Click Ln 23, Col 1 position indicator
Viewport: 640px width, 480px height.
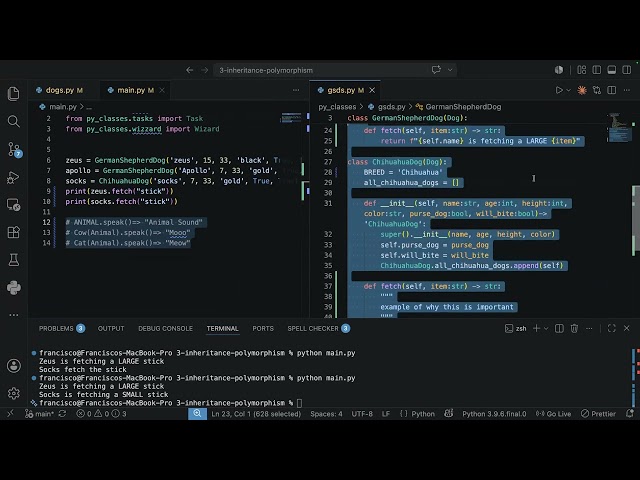click(x=256, y=414)
